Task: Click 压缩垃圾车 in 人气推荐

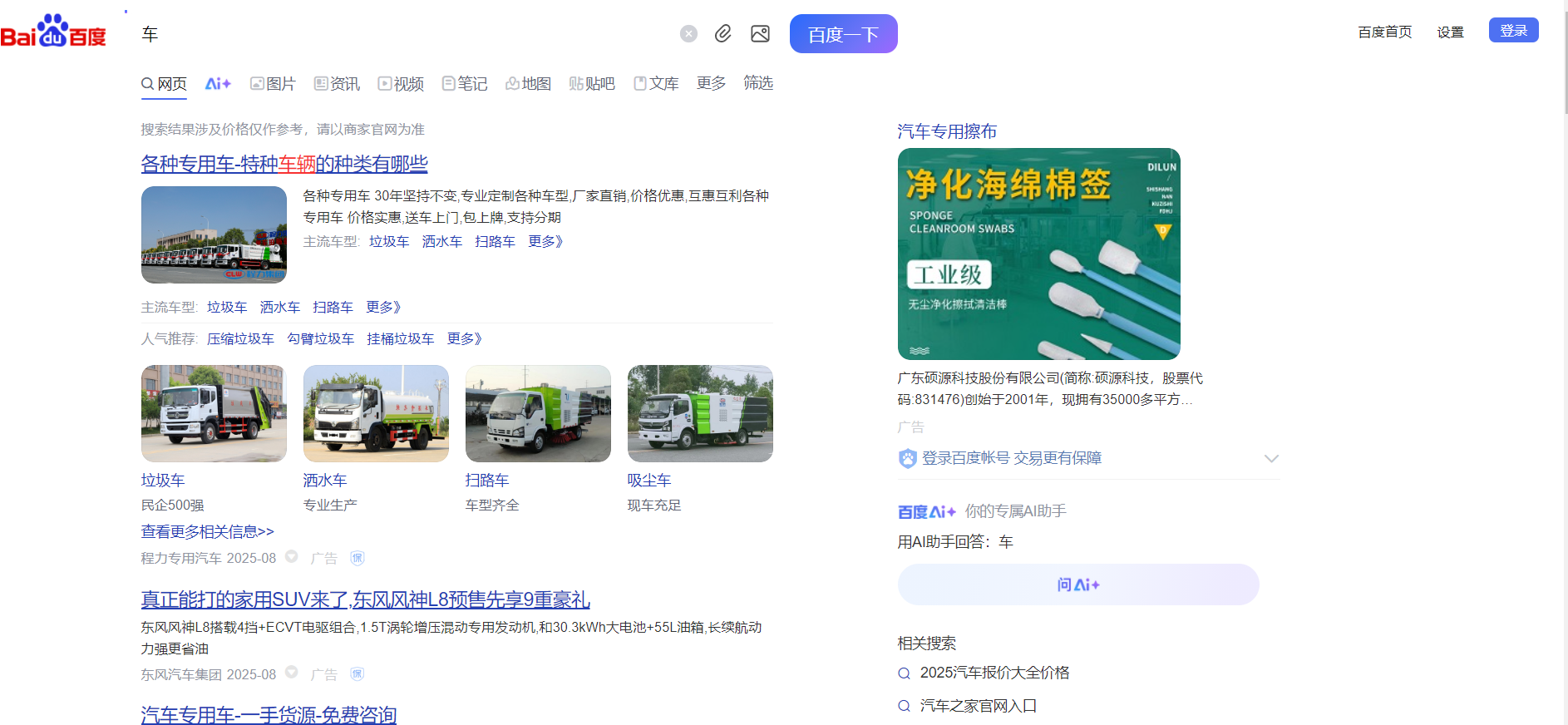Action: [x=240, y=338]
